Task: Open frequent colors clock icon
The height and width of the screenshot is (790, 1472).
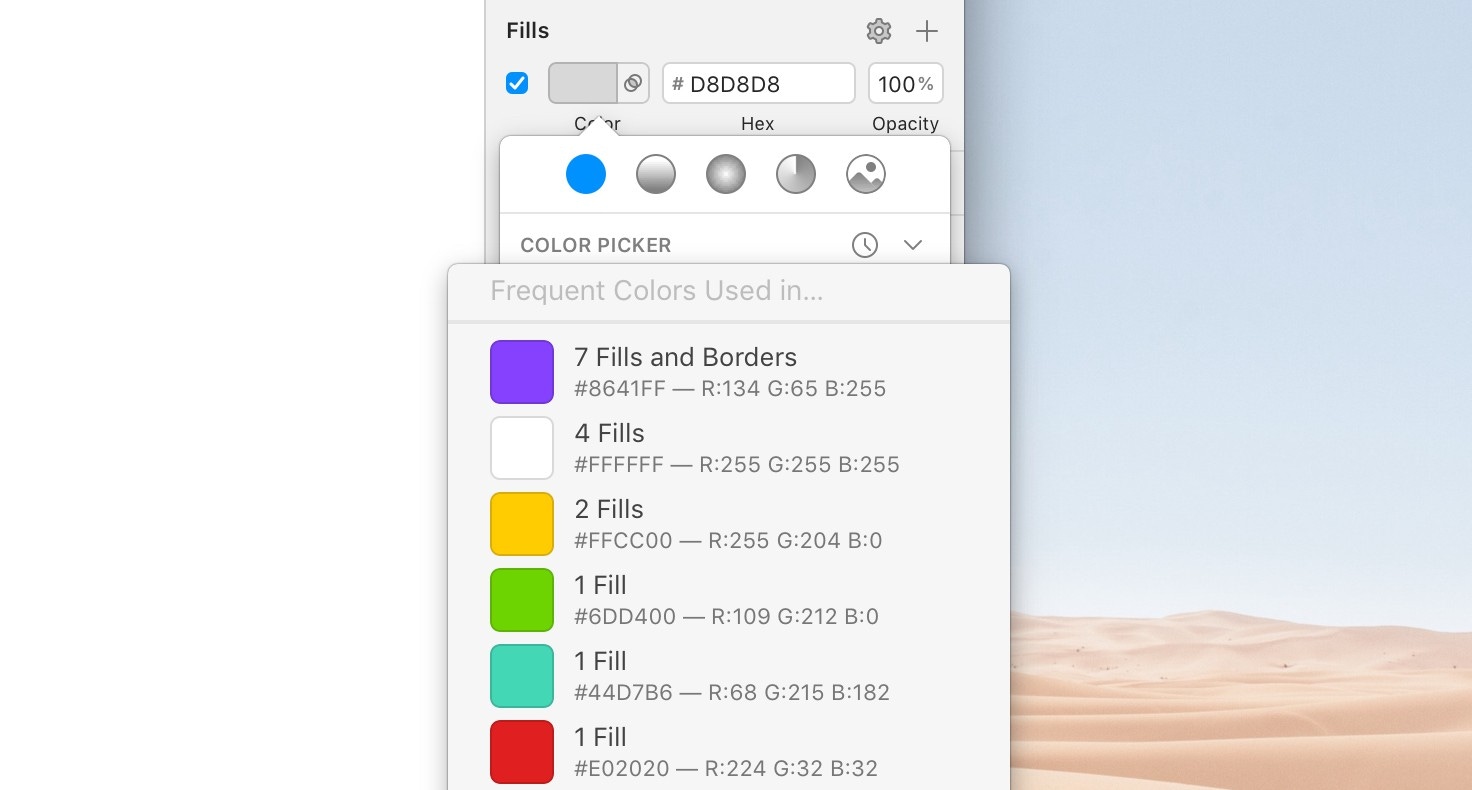Action: (x=865, y=245)
